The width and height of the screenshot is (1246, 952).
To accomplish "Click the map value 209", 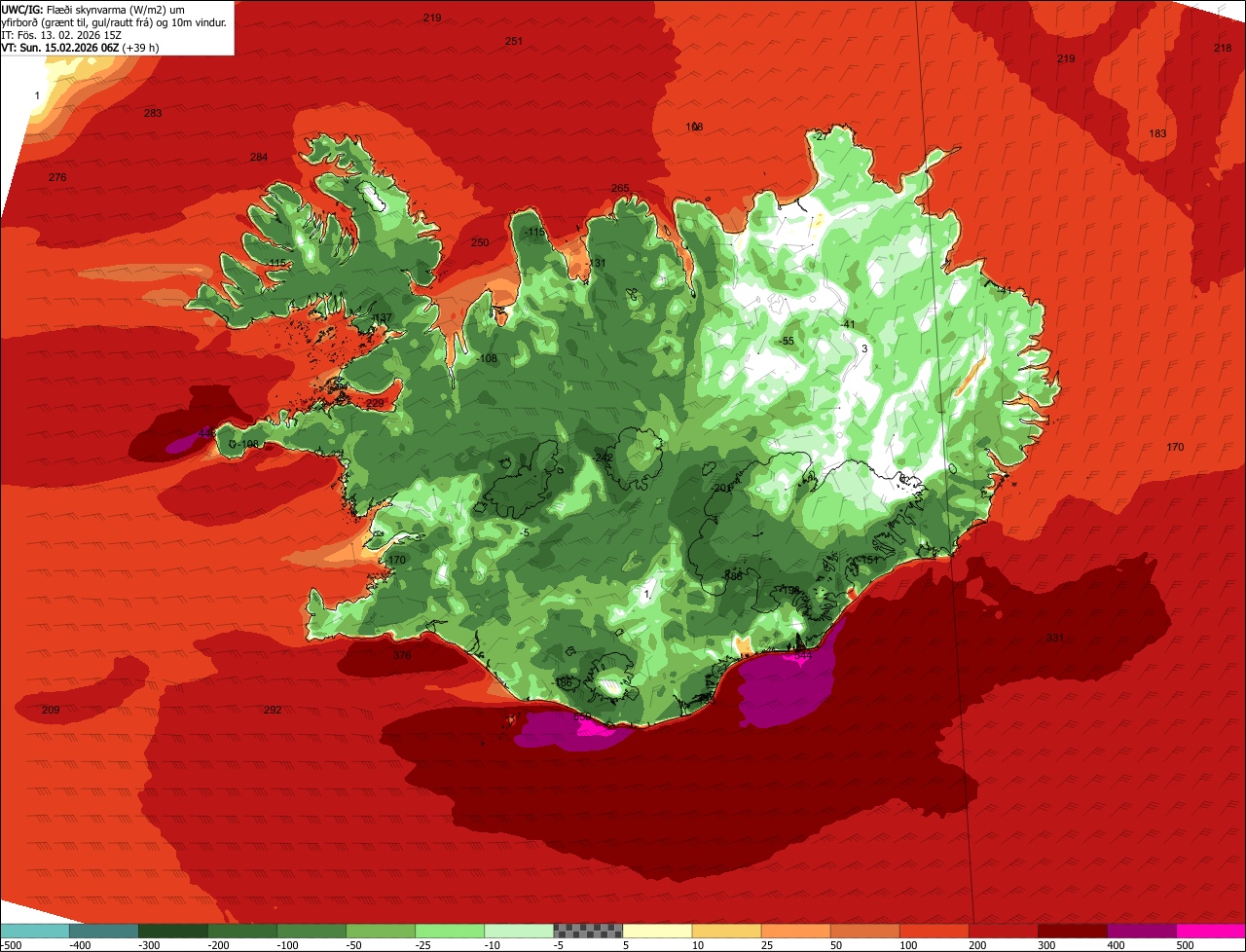I will point(51,710).
